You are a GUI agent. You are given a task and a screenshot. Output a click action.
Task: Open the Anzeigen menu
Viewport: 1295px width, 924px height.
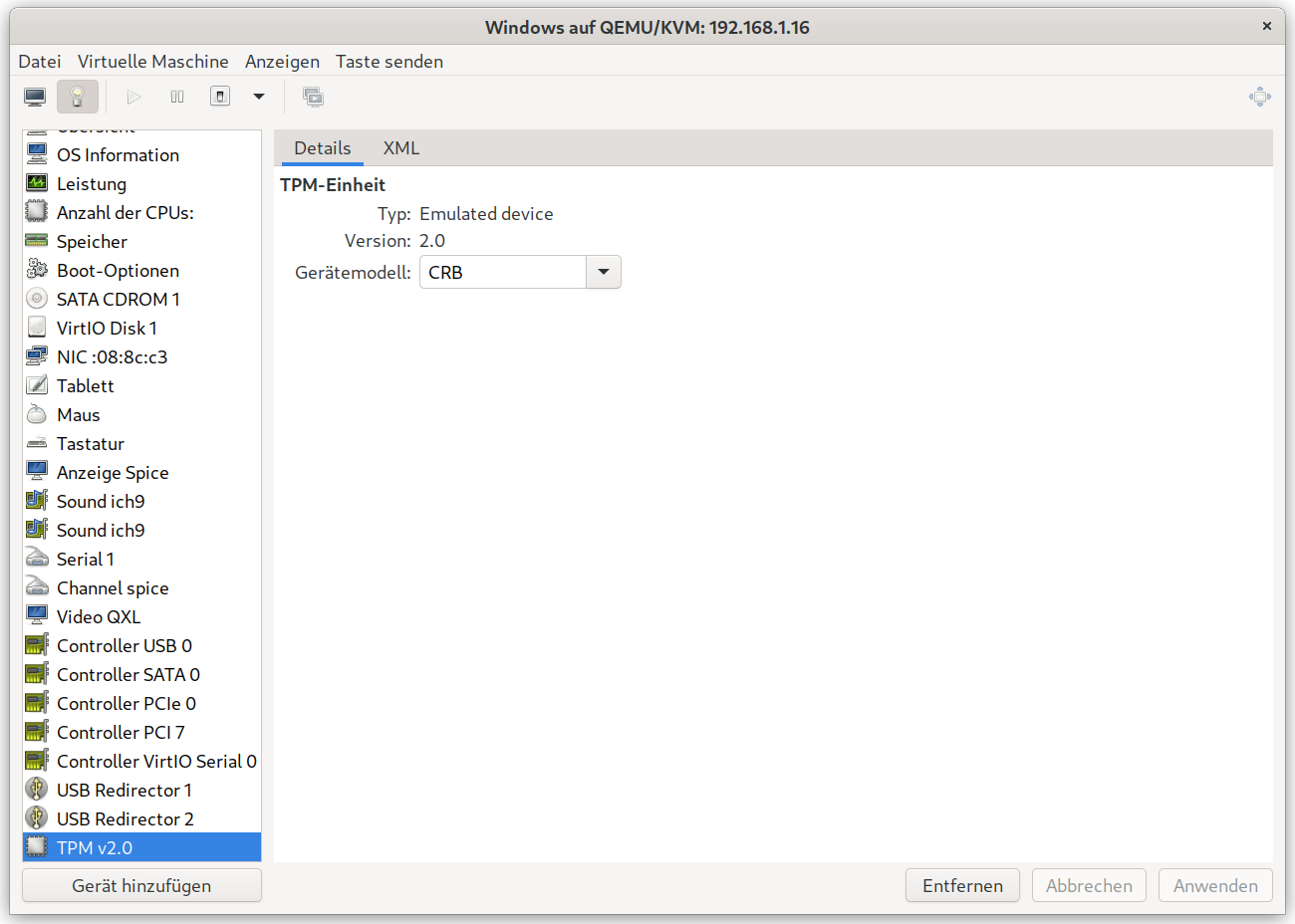[282, 61]
